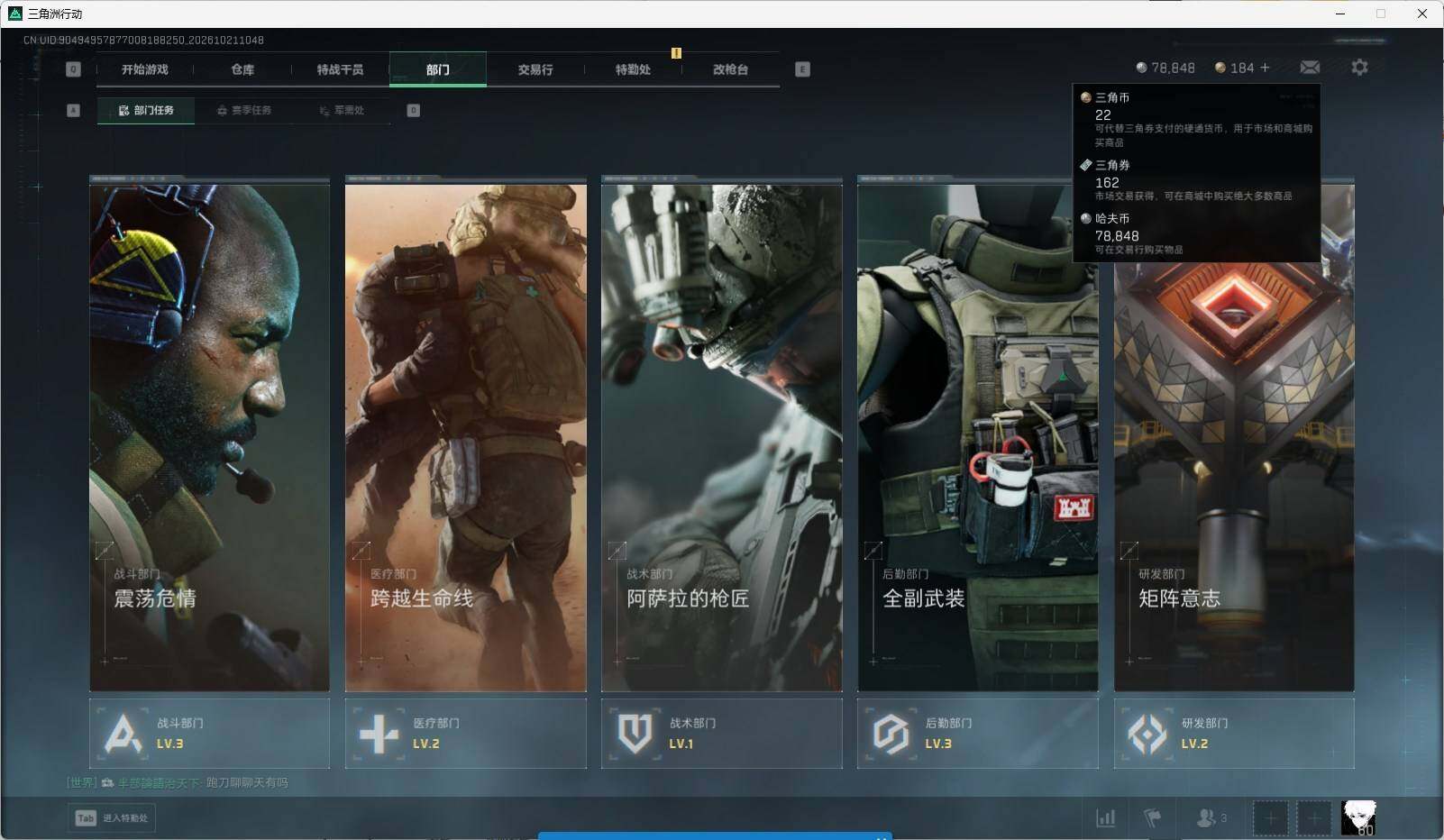The image size is (1444, 840).
Task: Click the Tab 进入特勤处 button
Action: click(112, 817)
